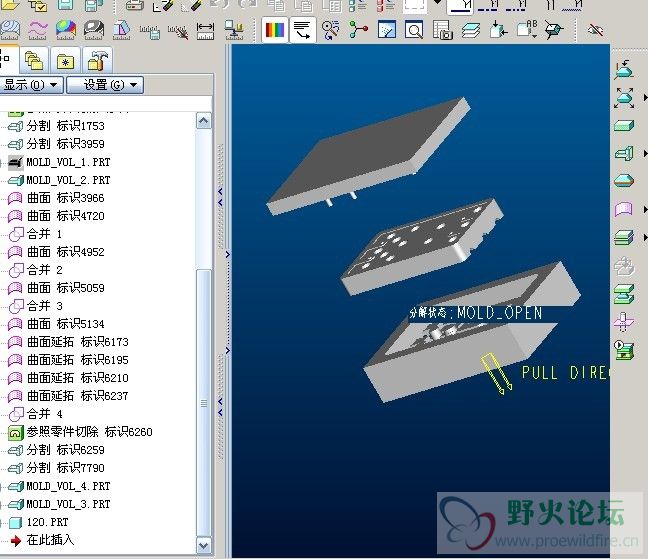The image size is (648, 559).
Task: Click the pink parting surface icon
Action: click(x=624, y=209)
